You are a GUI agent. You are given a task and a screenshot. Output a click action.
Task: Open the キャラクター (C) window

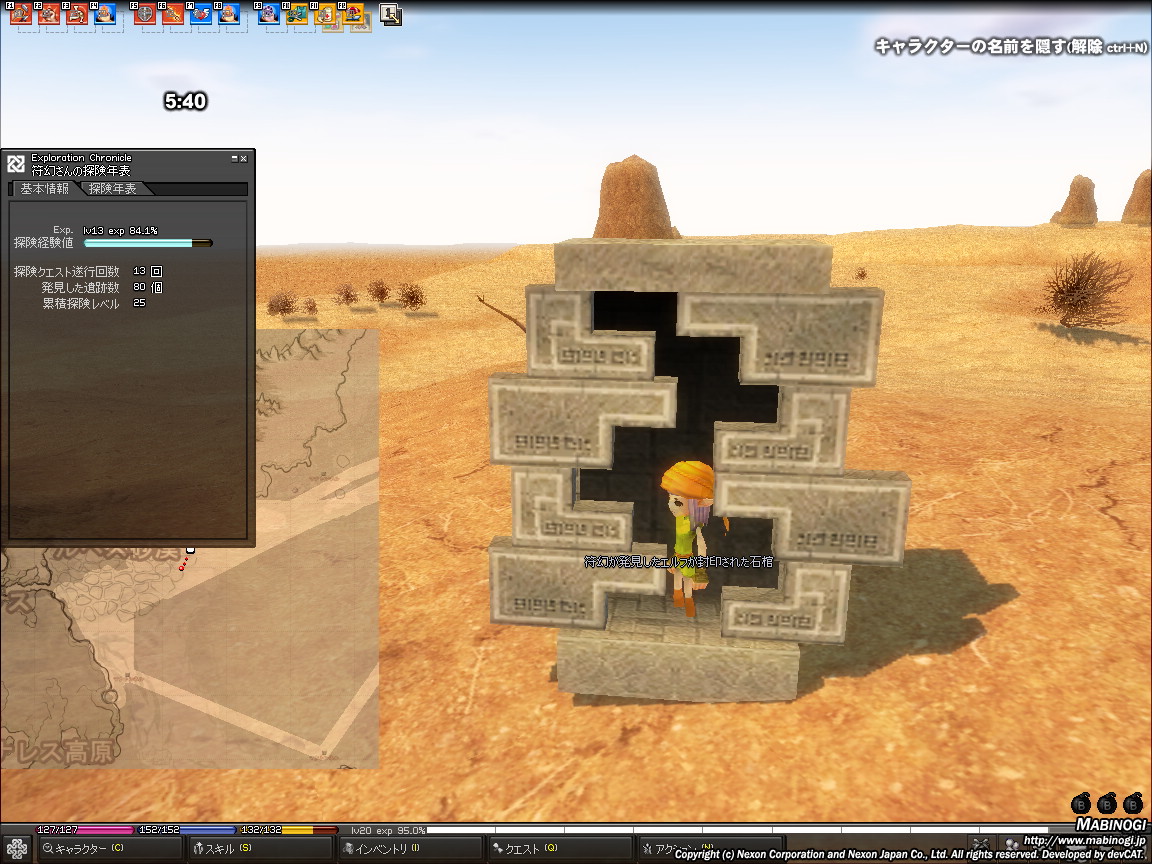109,849
